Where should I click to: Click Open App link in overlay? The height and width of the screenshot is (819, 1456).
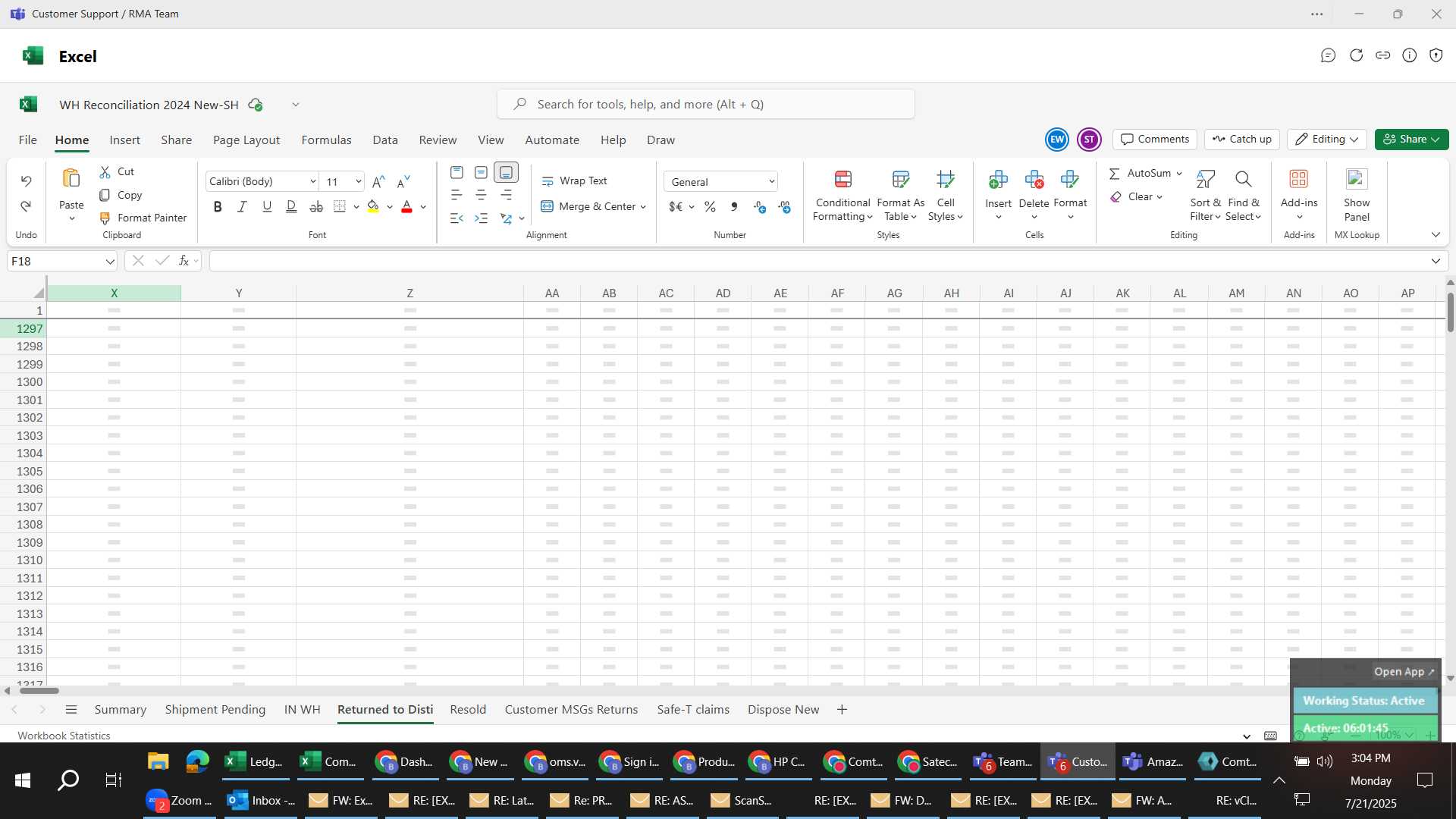pos(1404,671)
